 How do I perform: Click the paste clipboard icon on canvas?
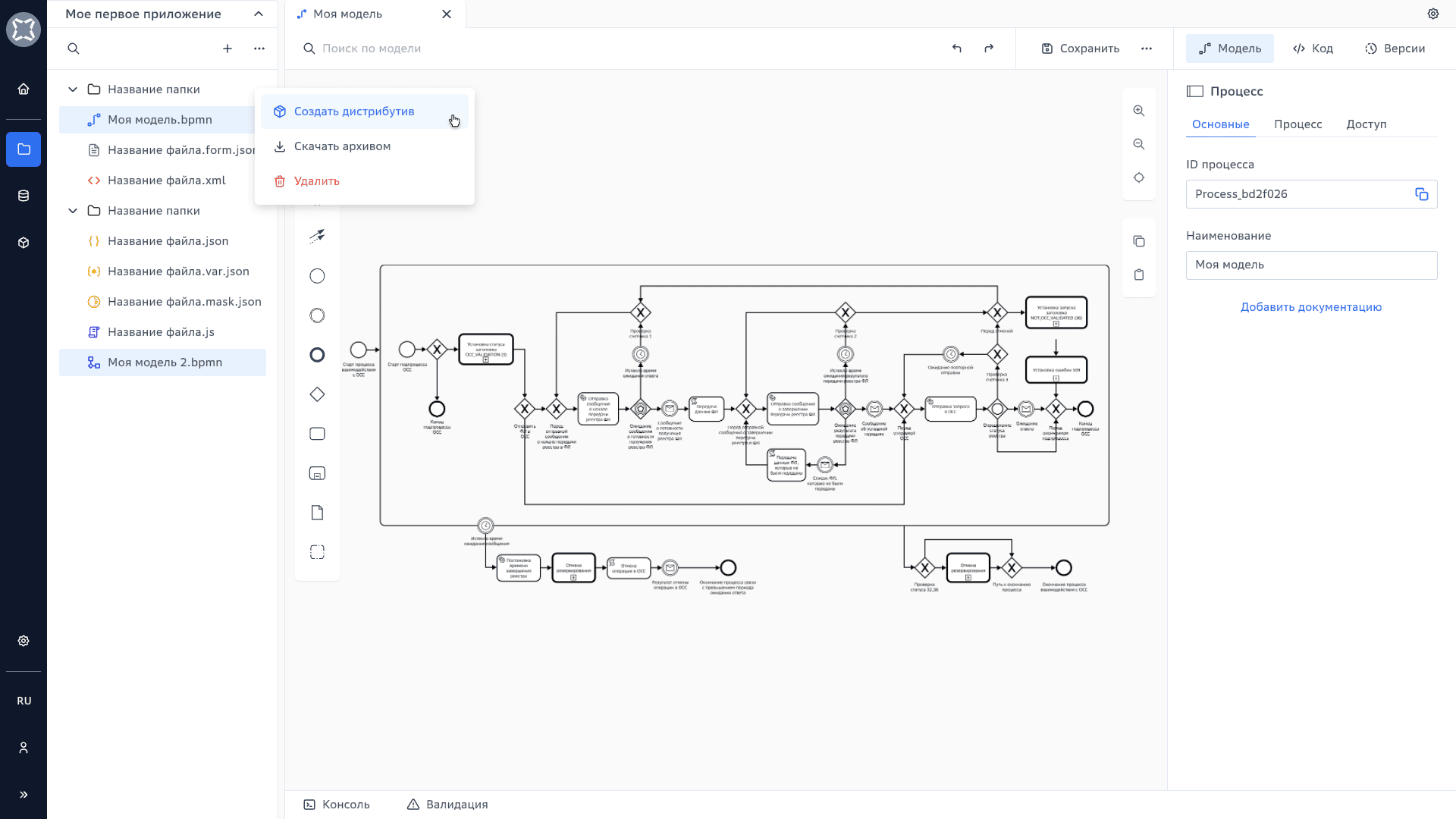pyautogui.click(x=1138, y=275)
